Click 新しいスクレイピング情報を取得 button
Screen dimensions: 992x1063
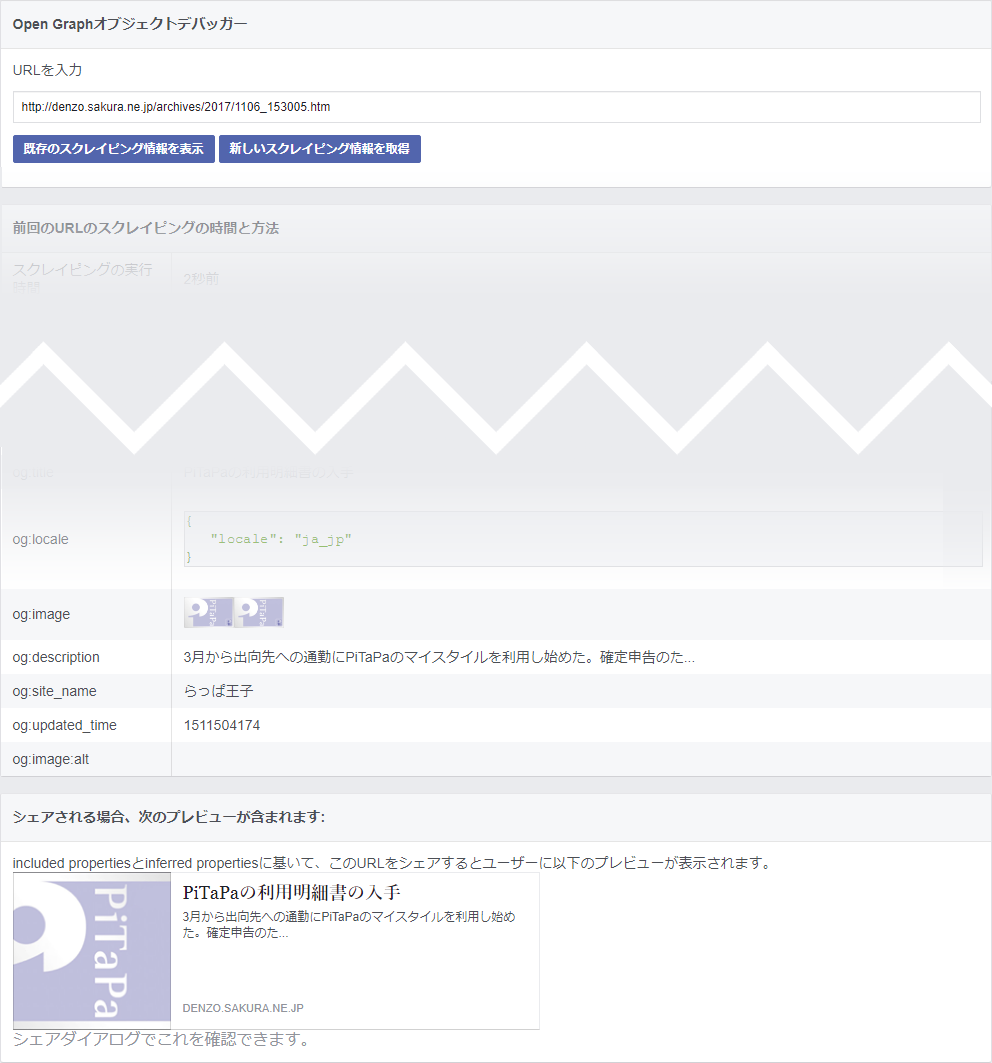tap(320, 149)
